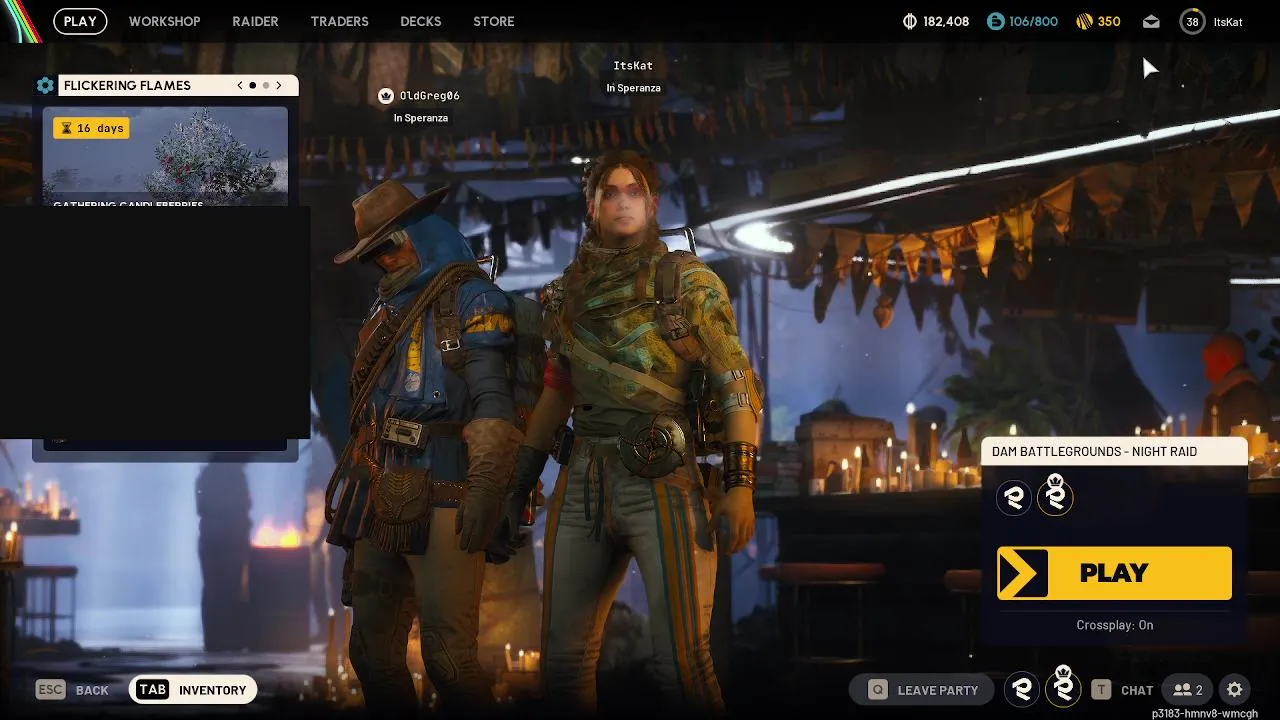
Task: Open the STORE tab
Action: [x=494, y=21]
